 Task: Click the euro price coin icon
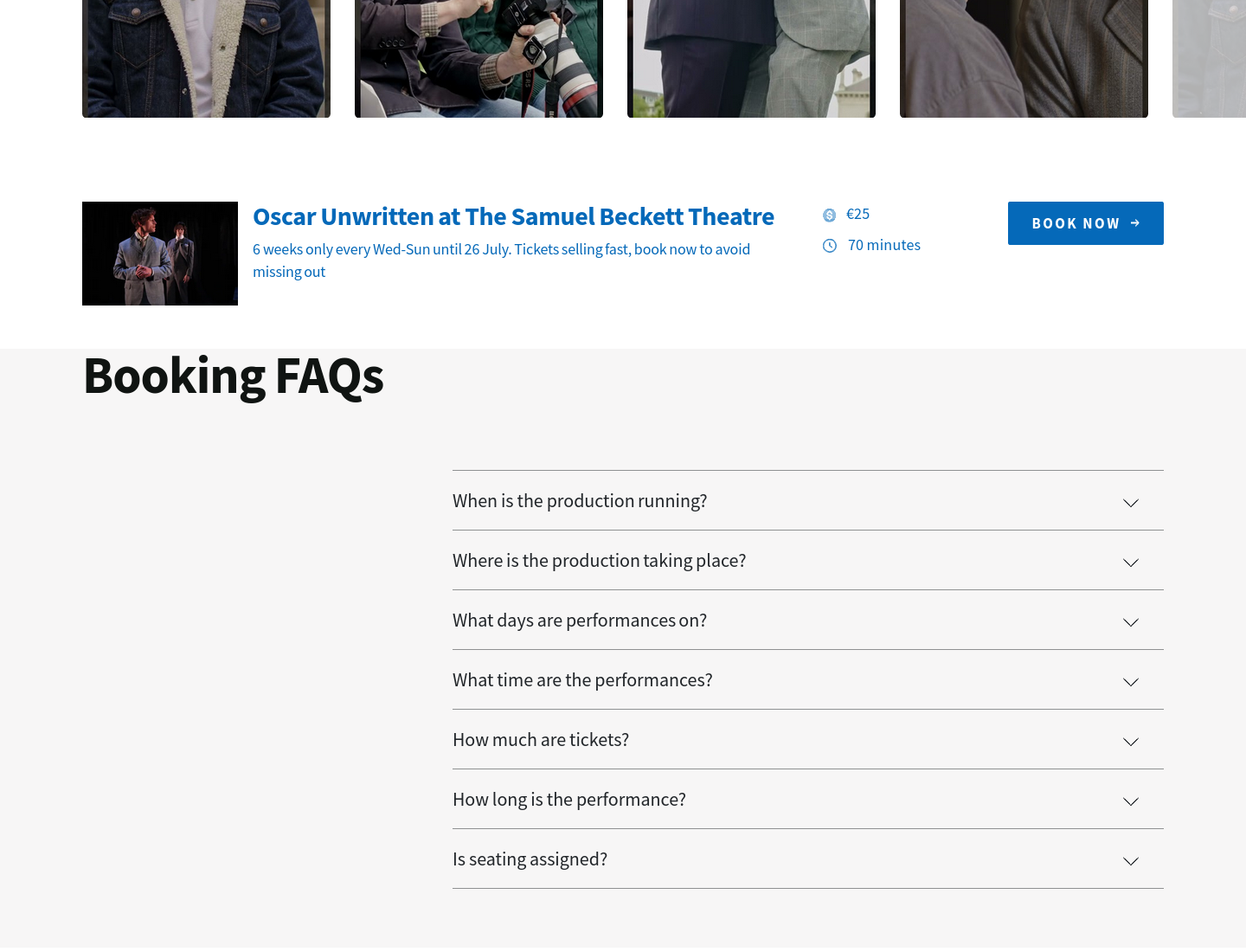pyautogui.click(x=829, y=215)
